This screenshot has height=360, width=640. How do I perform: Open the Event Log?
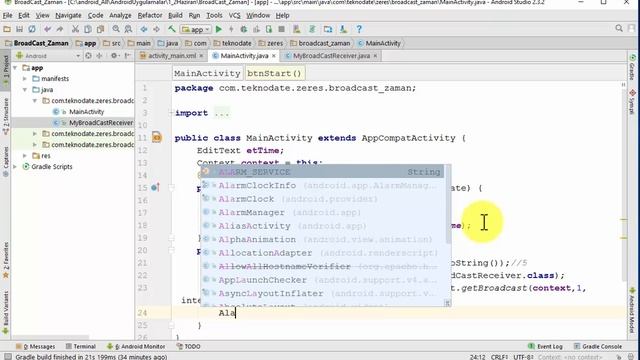click(x=545, y=346)
